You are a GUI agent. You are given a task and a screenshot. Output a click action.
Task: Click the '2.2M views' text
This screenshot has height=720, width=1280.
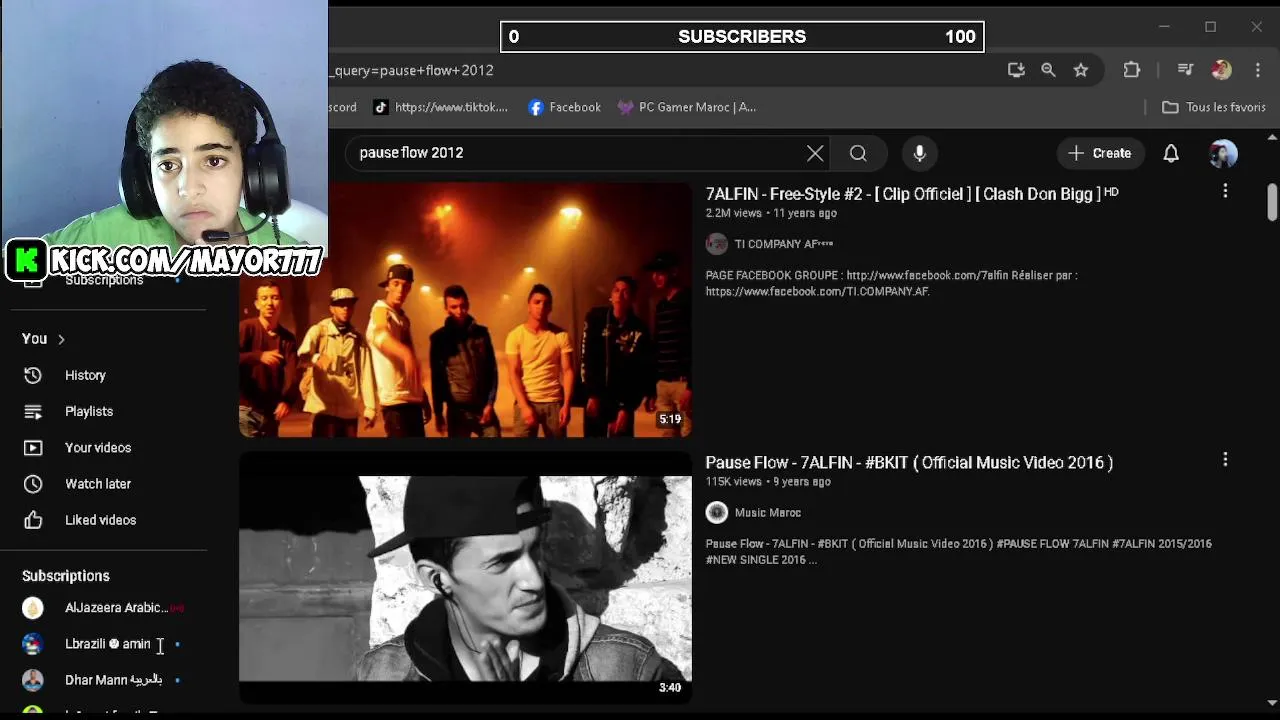point(734,213)
